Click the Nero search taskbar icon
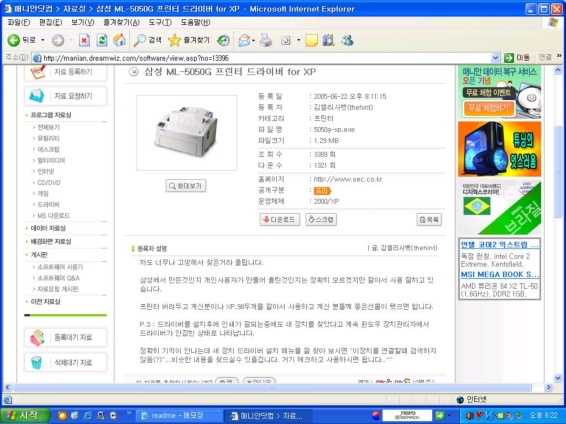 click(x=407, y=415)
